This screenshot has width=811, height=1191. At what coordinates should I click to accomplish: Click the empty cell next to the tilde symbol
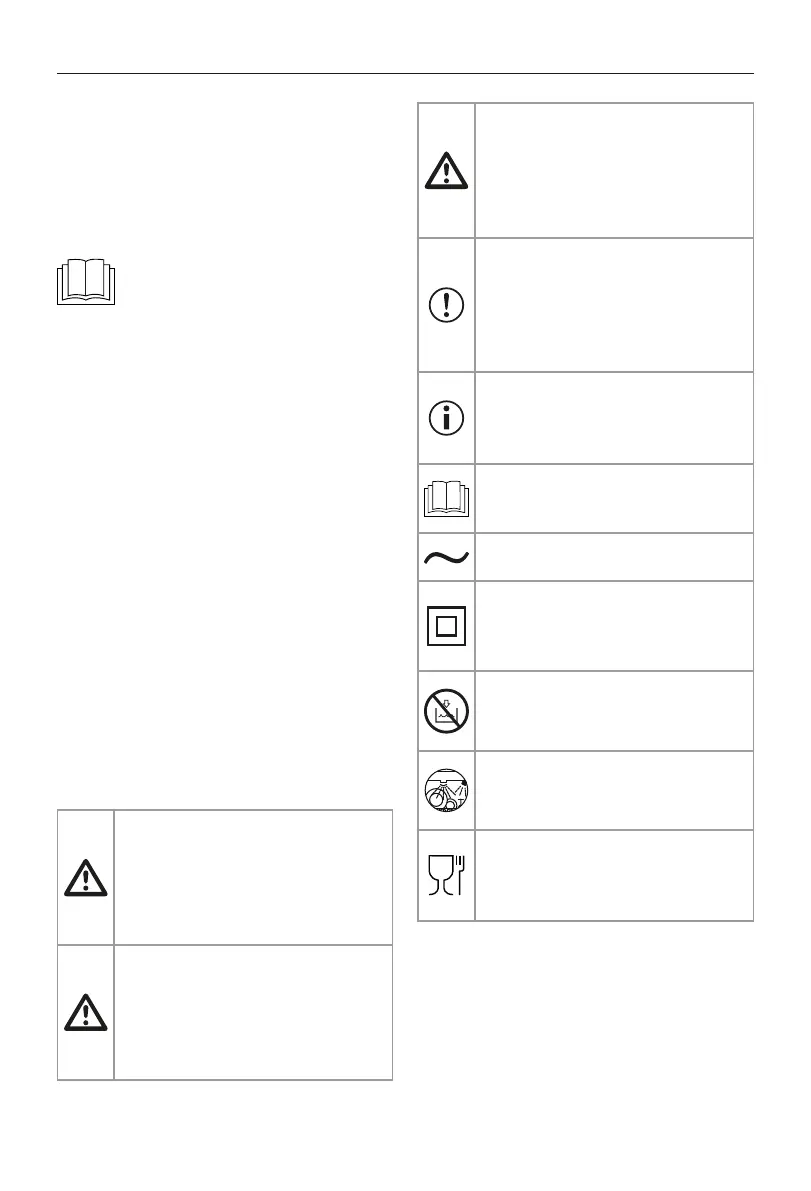pos(614,557)
